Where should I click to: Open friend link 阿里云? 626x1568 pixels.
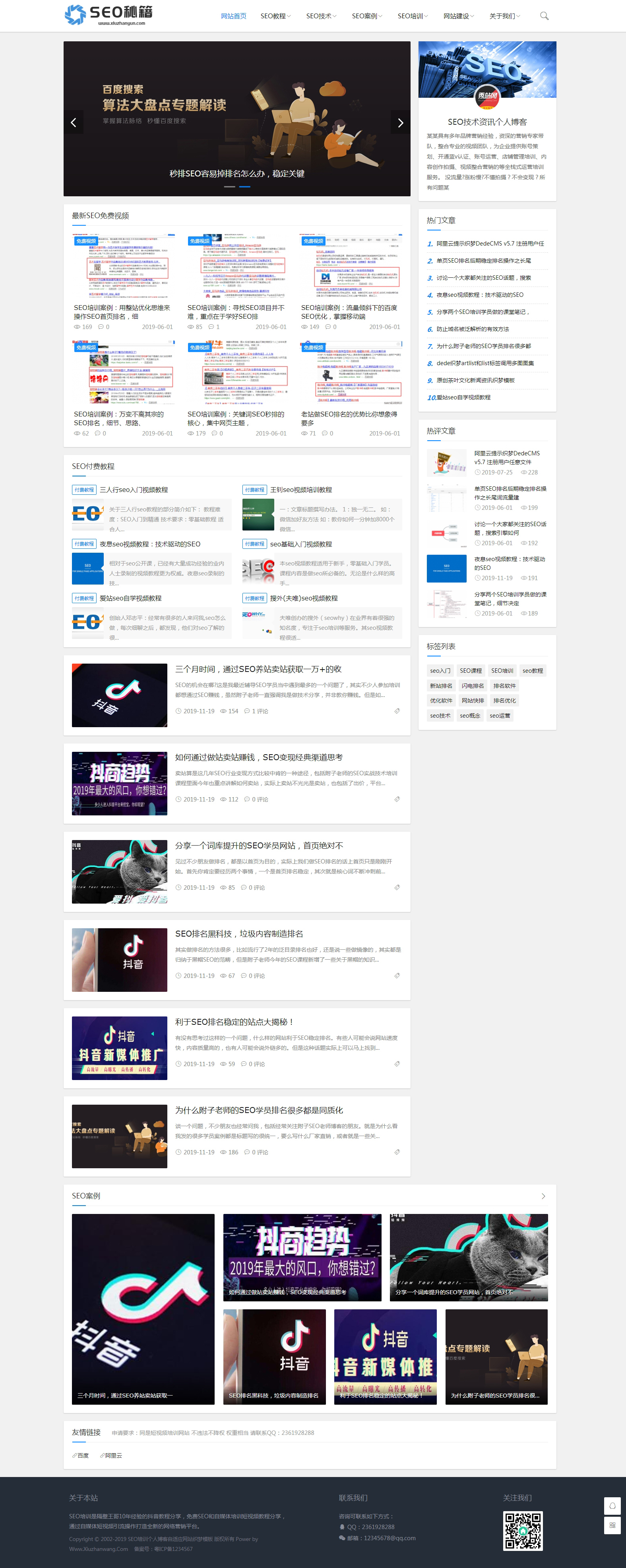[x=111, y=1456]
